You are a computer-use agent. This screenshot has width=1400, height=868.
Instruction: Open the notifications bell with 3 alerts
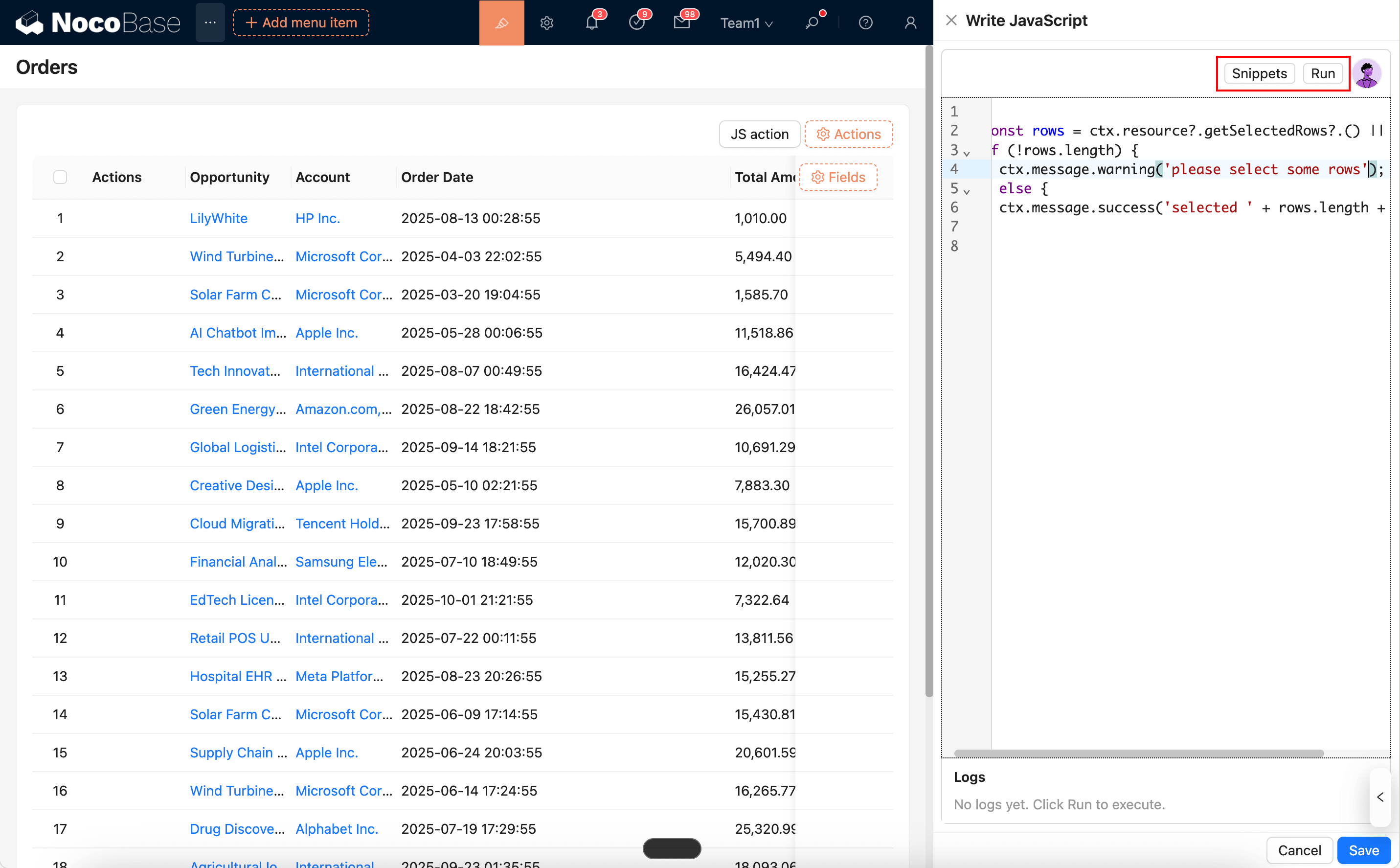(591, 23)
